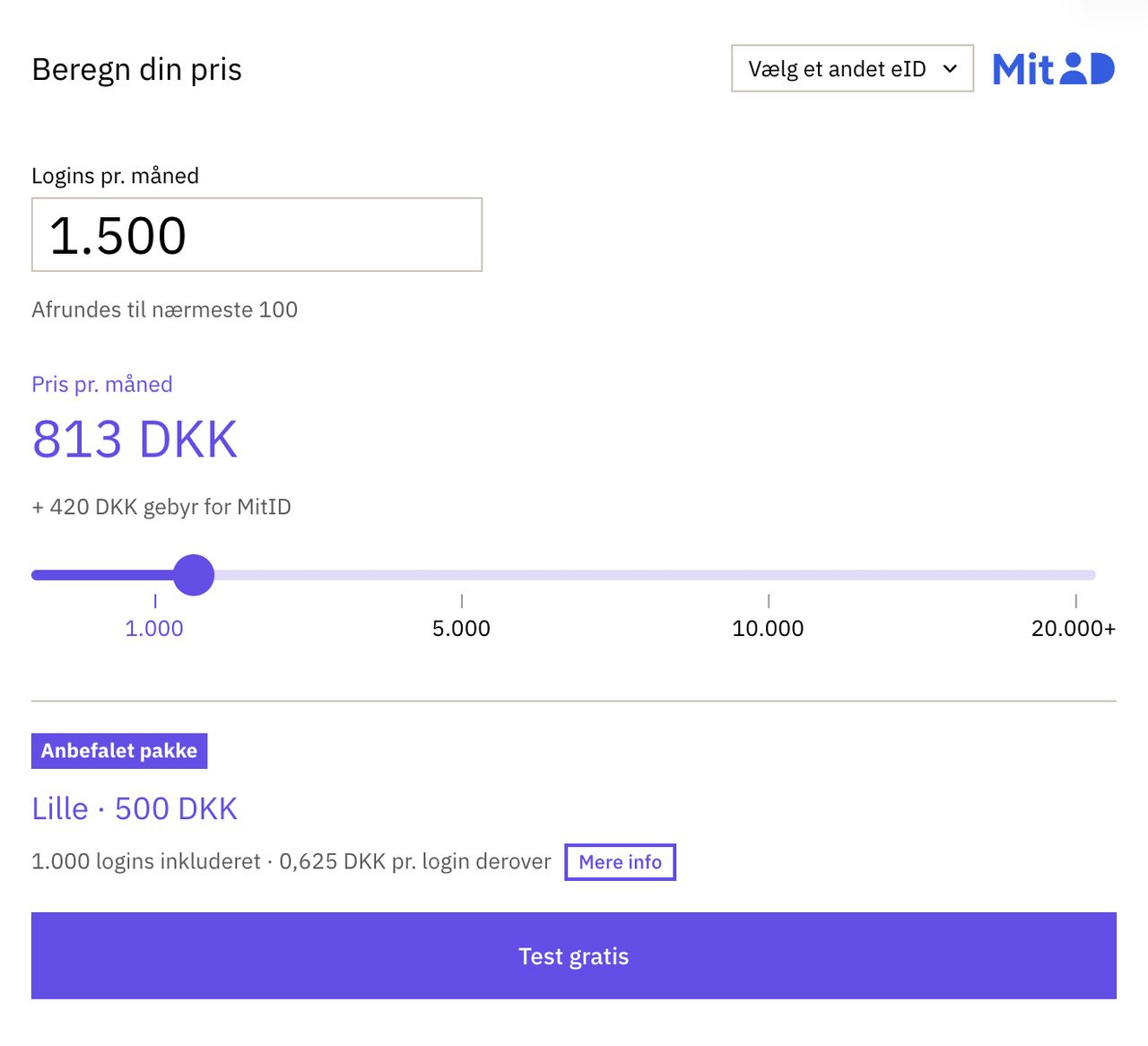The image size is (1148, 1046).
Task: Click the "Logins pr. måned" label
Action: [115, 176]
